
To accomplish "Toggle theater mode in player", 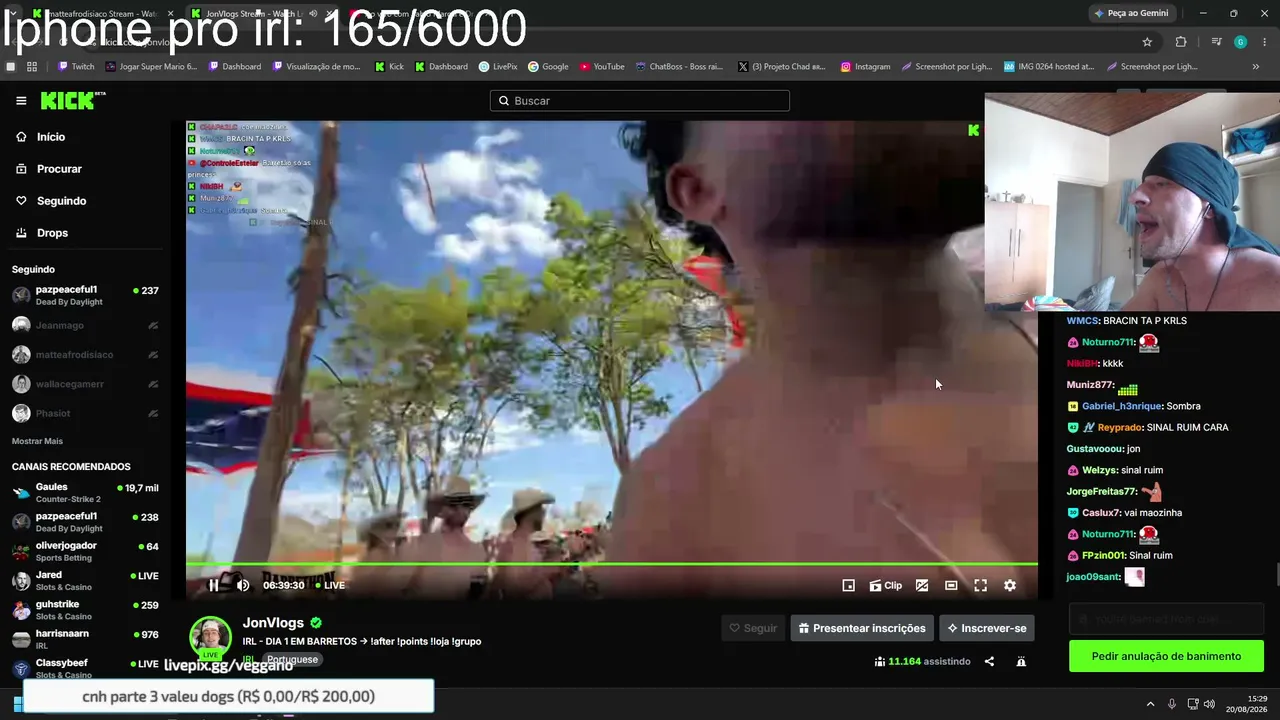I will [951, 586].
